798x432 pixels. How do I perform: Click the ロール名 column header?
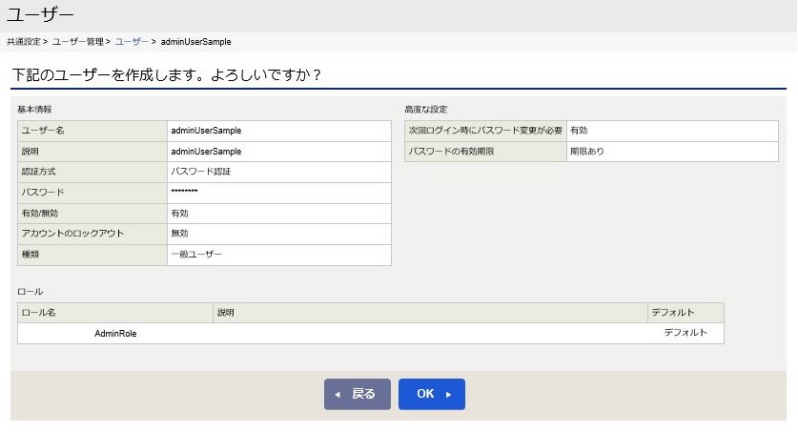116,312
